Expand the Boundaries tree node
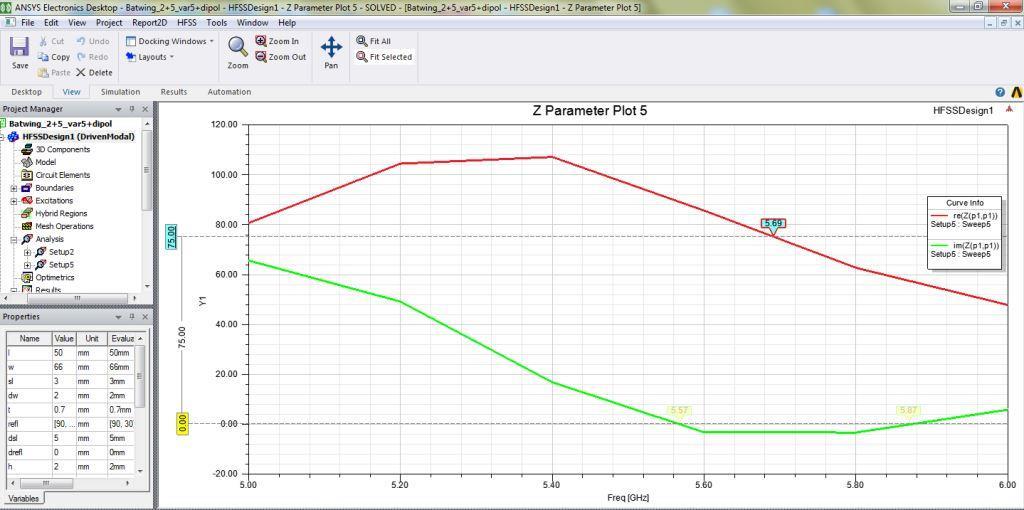Image resolution: width=1024 pixels, height=510 pixels. coord(14,188)
